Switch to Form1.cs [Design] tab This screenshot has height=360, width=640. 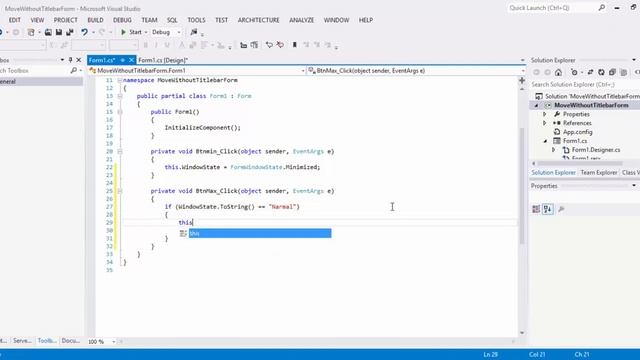tap(163, 60)
